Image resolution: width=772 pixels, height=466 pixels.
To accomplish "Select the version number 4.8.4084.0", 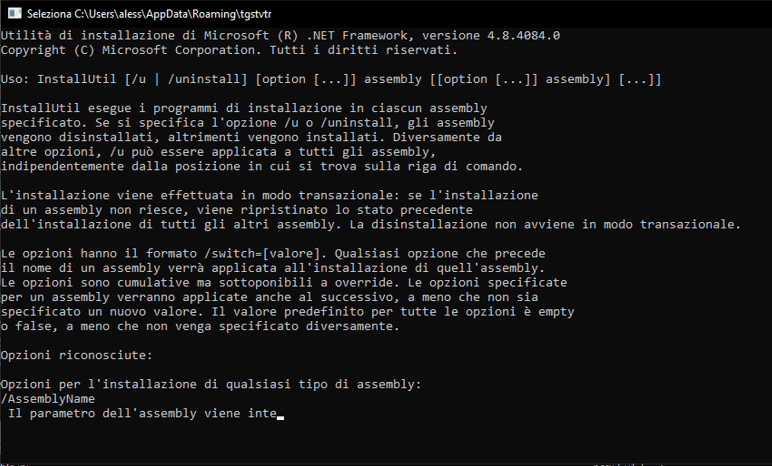I will pyautogui.click(x=523, y=35).
